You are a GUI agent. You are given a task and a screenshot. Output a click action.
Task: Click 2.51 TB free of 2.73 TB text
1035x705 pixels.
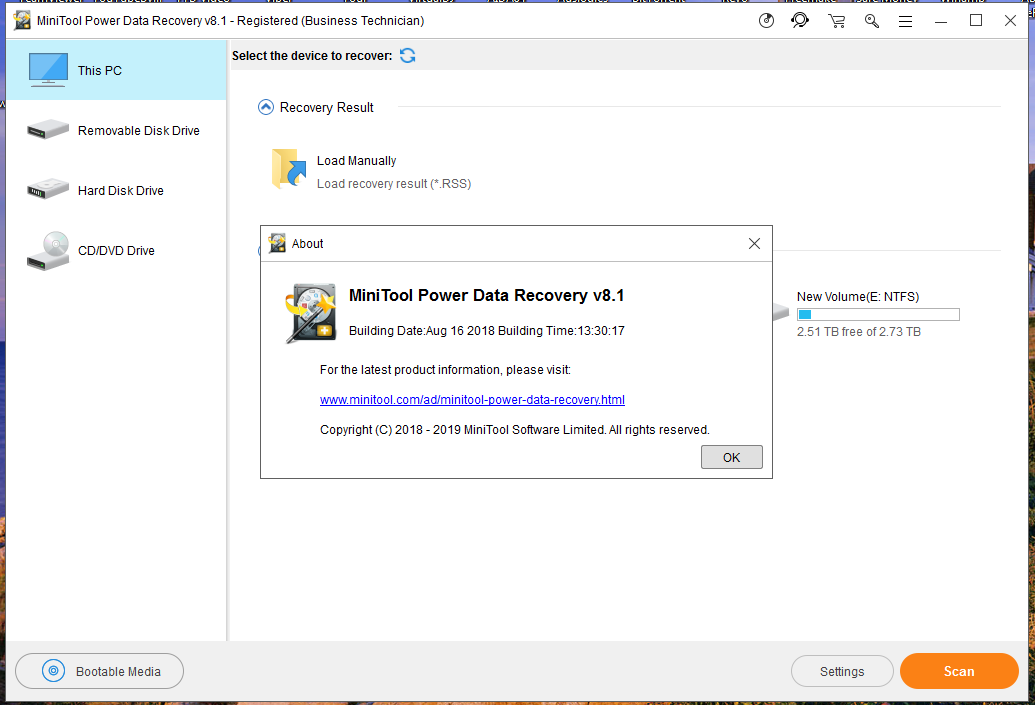coord(859,331)
